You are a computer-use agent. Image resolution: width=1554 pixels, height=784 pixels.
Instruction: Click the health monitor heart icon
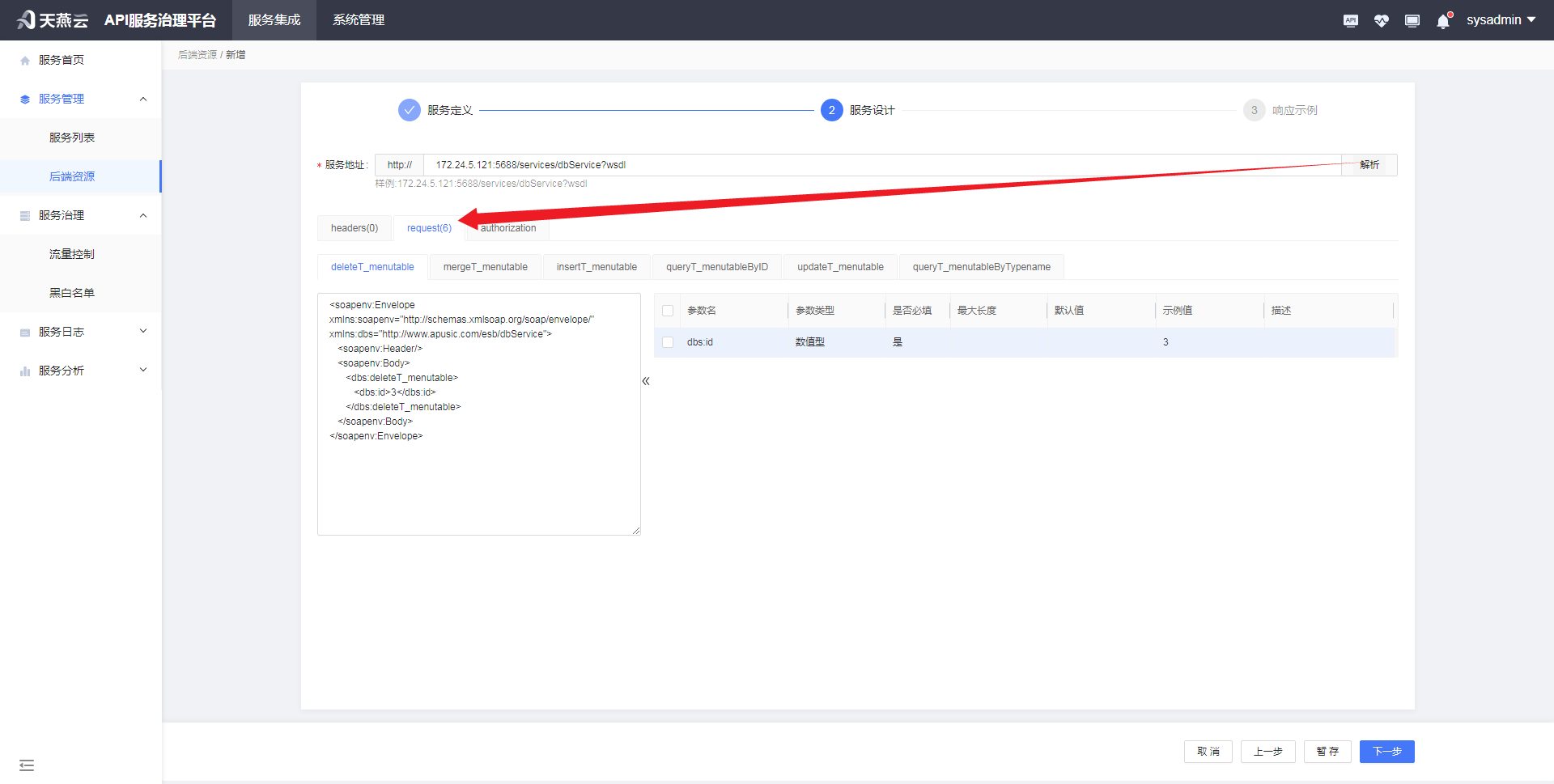pos(1381,20)
